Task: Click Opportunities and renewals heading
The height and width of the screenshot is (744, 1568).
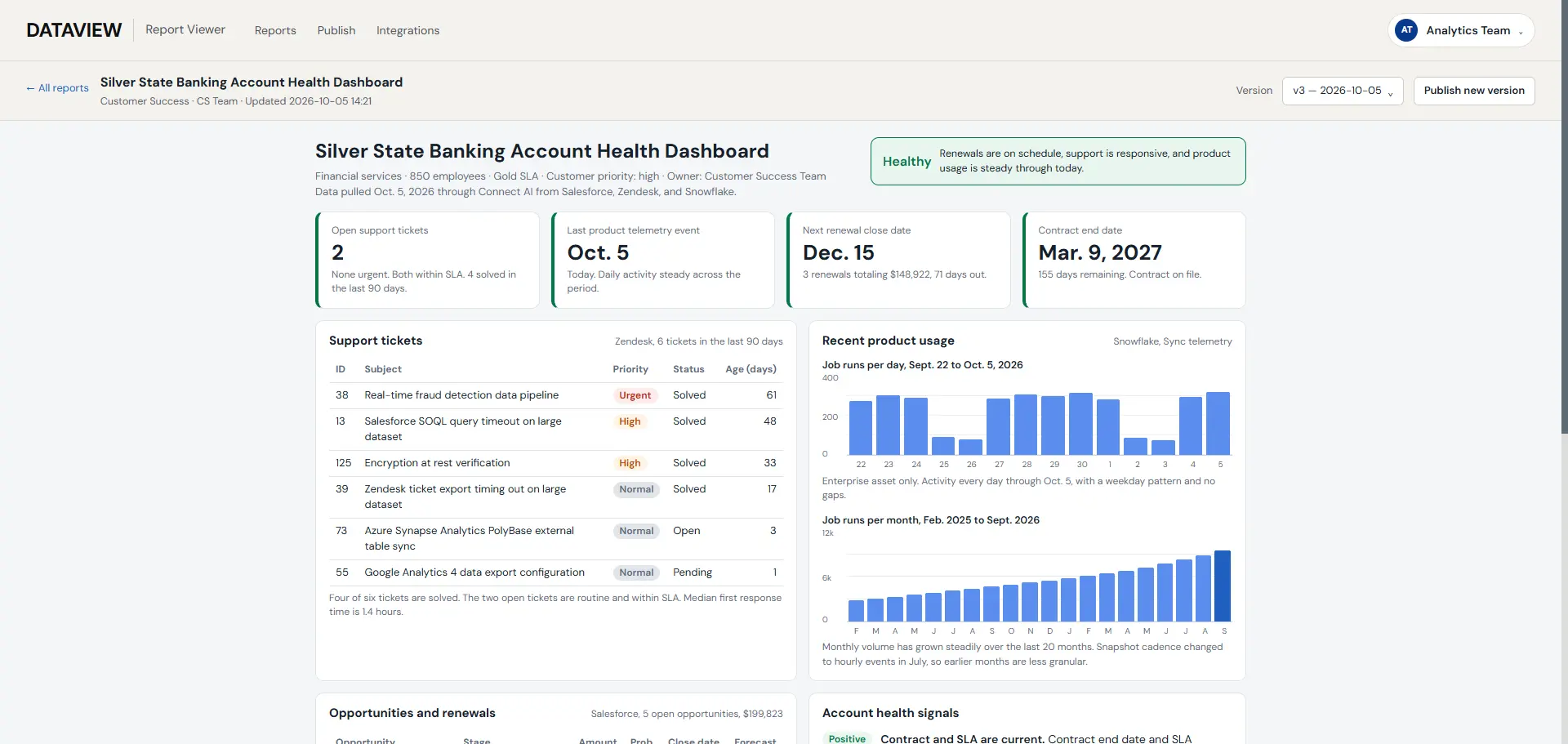Action: [x=412, y=713]
